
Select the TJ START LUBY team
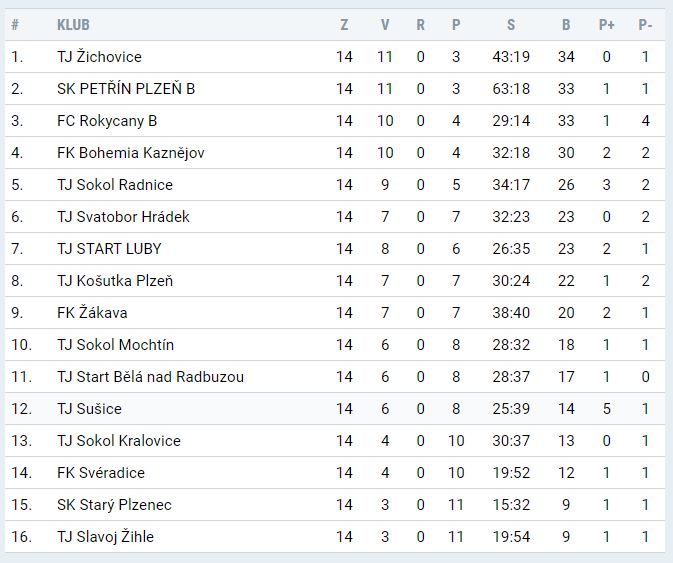click(109, 249)
